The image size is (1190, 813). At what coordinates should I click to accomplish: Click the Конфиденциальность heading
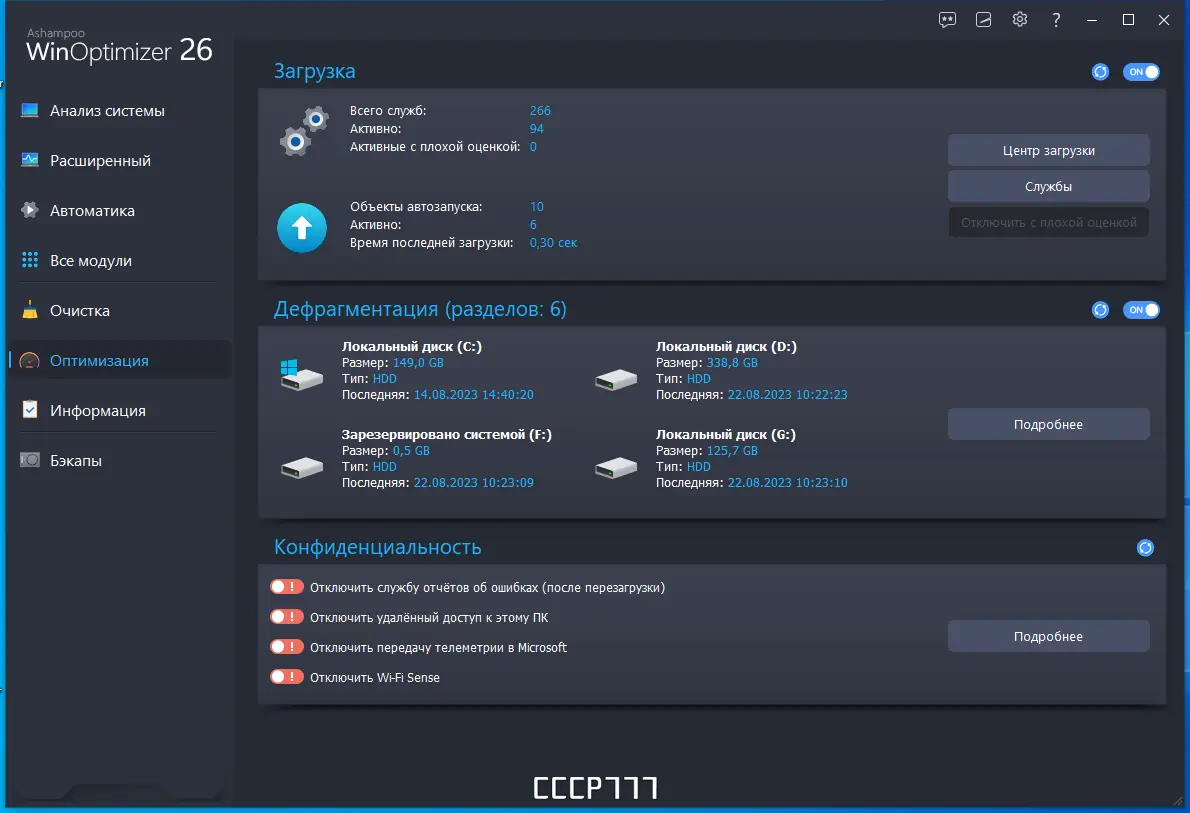coord(377,547)
